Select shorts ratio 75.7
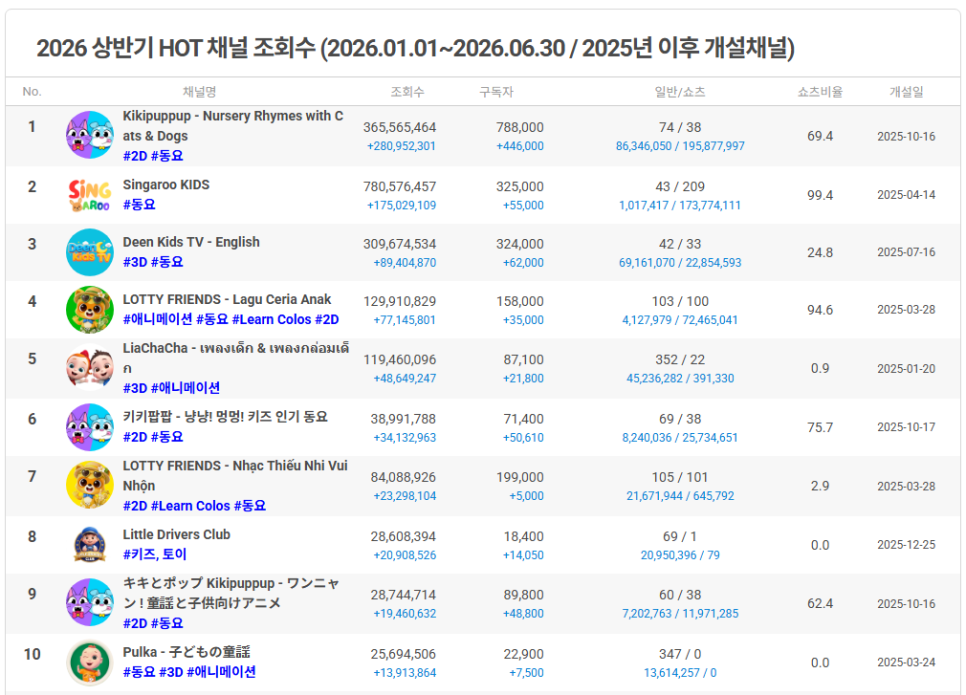Screen dimensions: 966x695 [820, 427]
